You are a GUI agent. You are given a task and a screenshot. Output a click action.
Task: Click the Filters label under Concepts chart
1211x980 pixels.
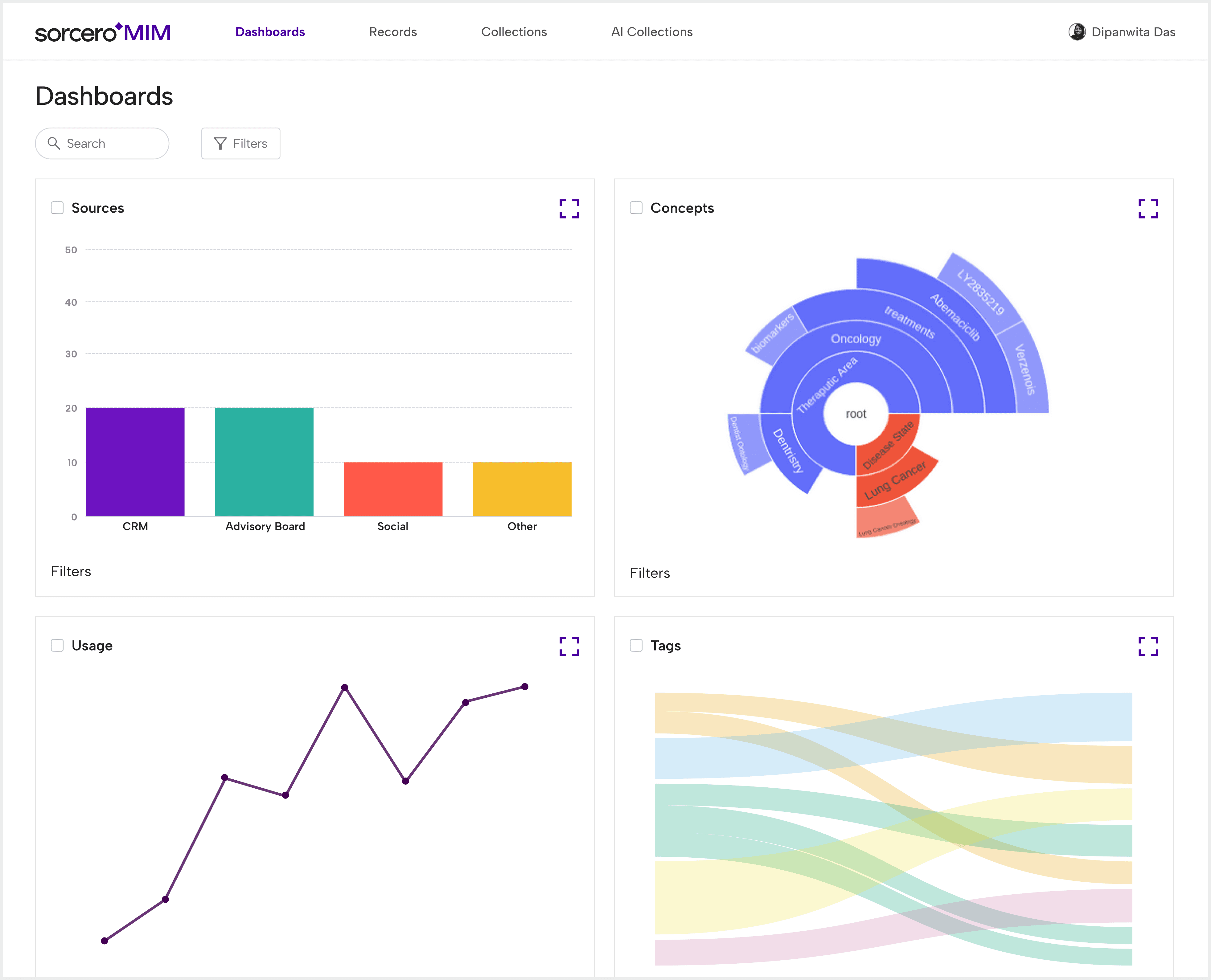point(650,573)
